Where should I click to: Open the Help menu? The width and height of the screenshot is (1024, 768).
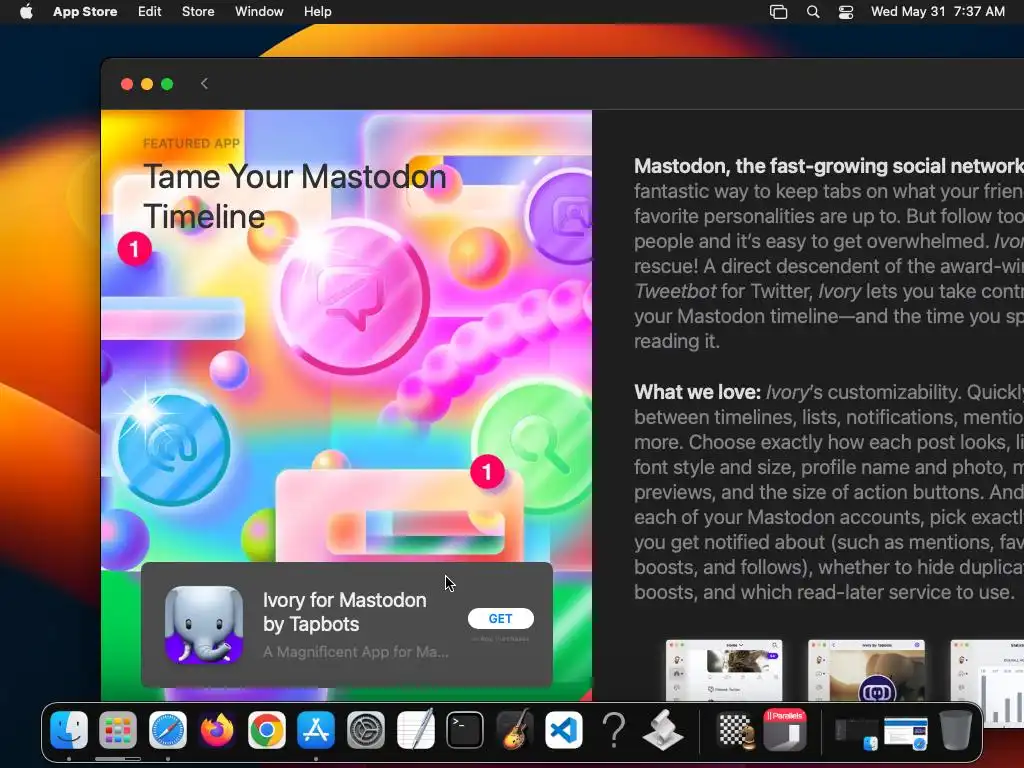pyautogui.click(x=317, y=12)
